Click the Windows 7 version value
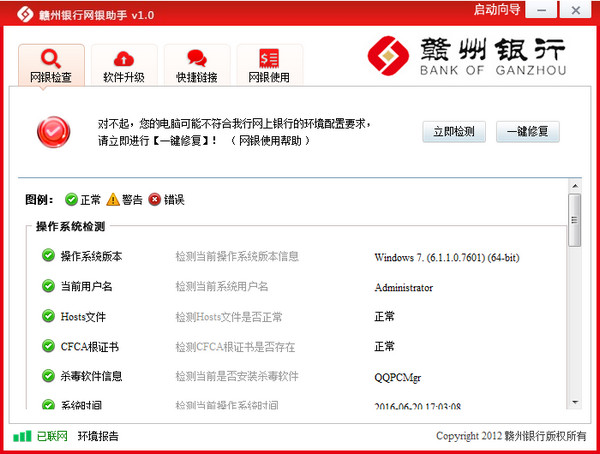This screenshot has height=454, width=600. [447, 257]
